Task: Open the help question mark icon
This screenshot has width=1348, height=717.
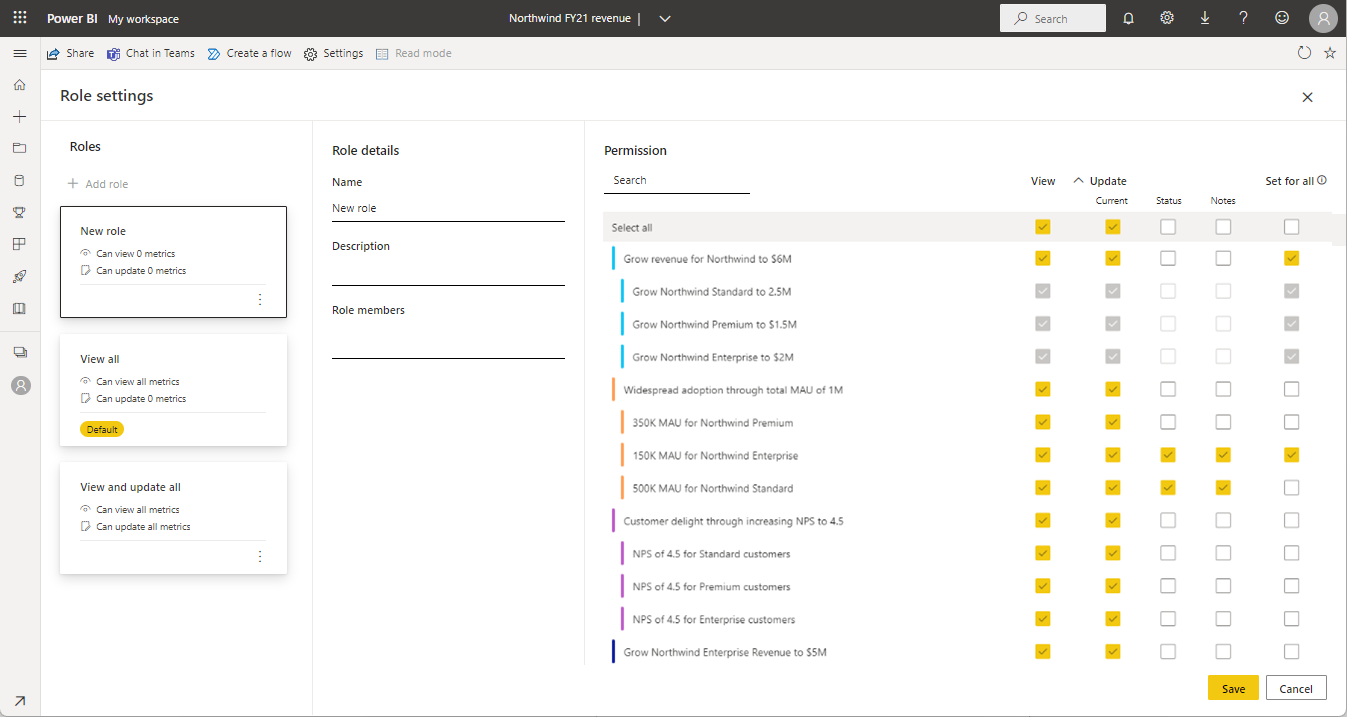Action: click(1243, 18)
